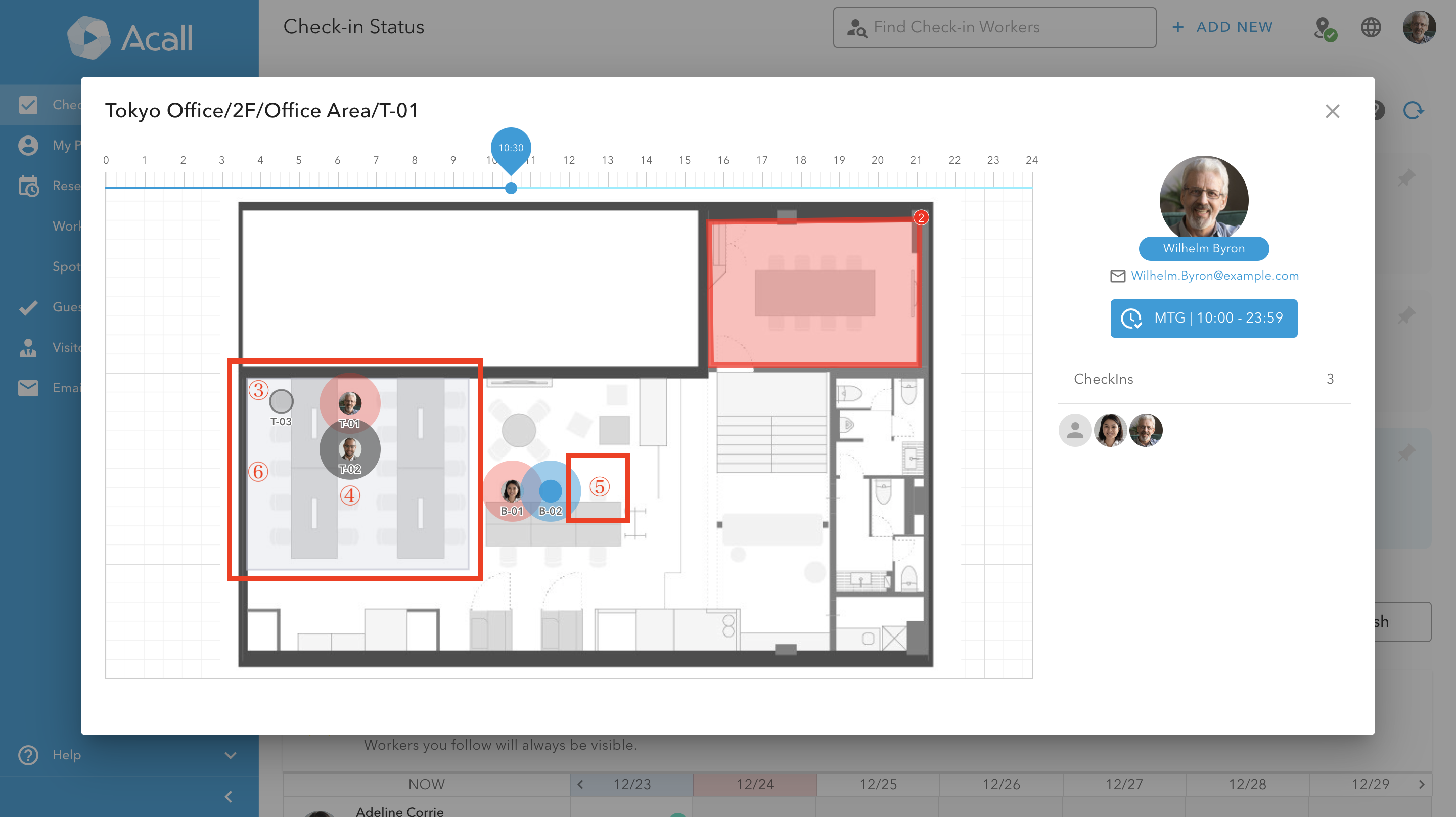Open Wilhelm.Byron@example.com email link

[1214, 276]
